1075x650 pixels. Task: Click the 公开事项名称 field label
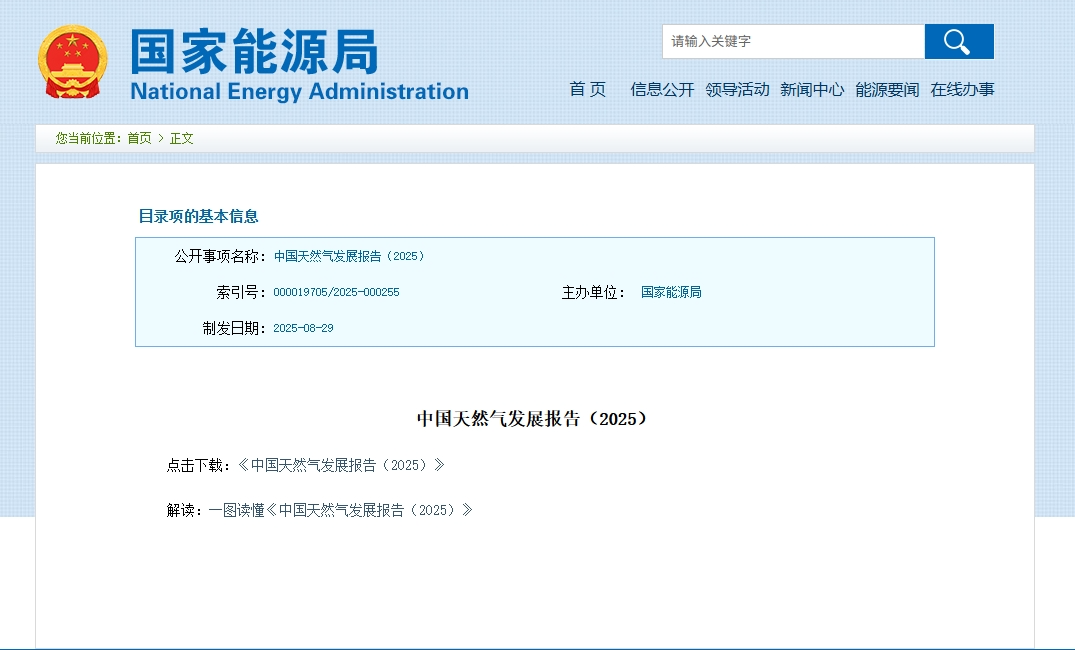point(220,256)
